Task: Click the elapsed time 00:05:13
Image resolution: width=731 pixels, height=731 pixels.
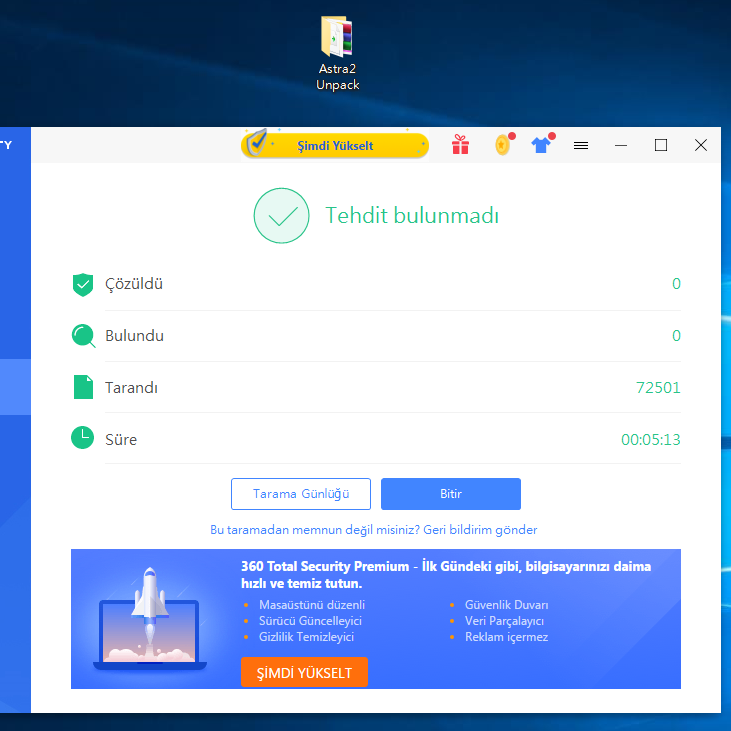Action: [650, 440]
